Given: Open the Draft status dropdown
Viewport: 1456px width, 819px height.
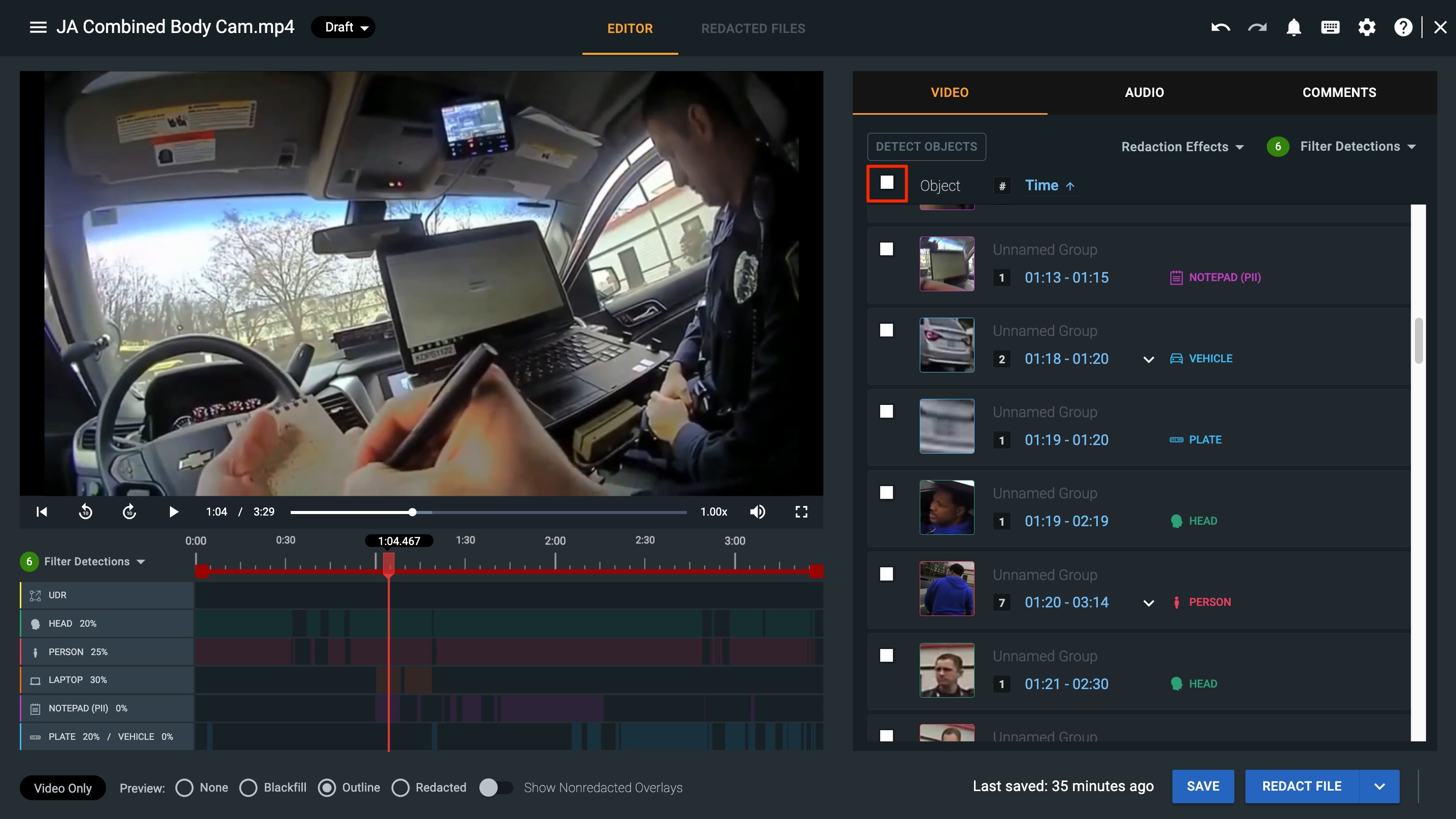Looking at the screenshot, I should (x=343, y=27).
